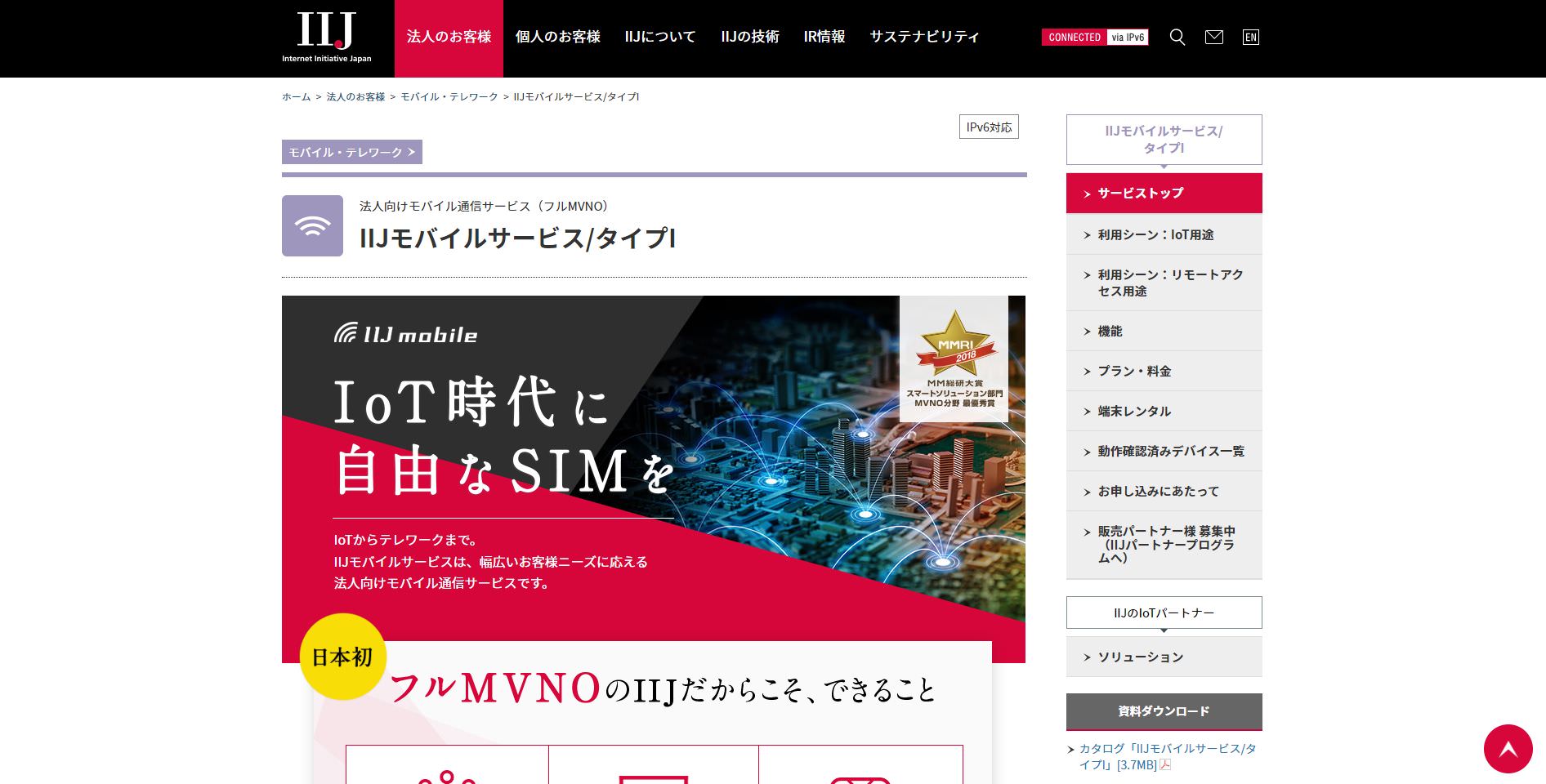Click the IIJモバイルサービス/タイプI sidebar header
This screenshot has width=1546, height=784.
[1164, 140]
